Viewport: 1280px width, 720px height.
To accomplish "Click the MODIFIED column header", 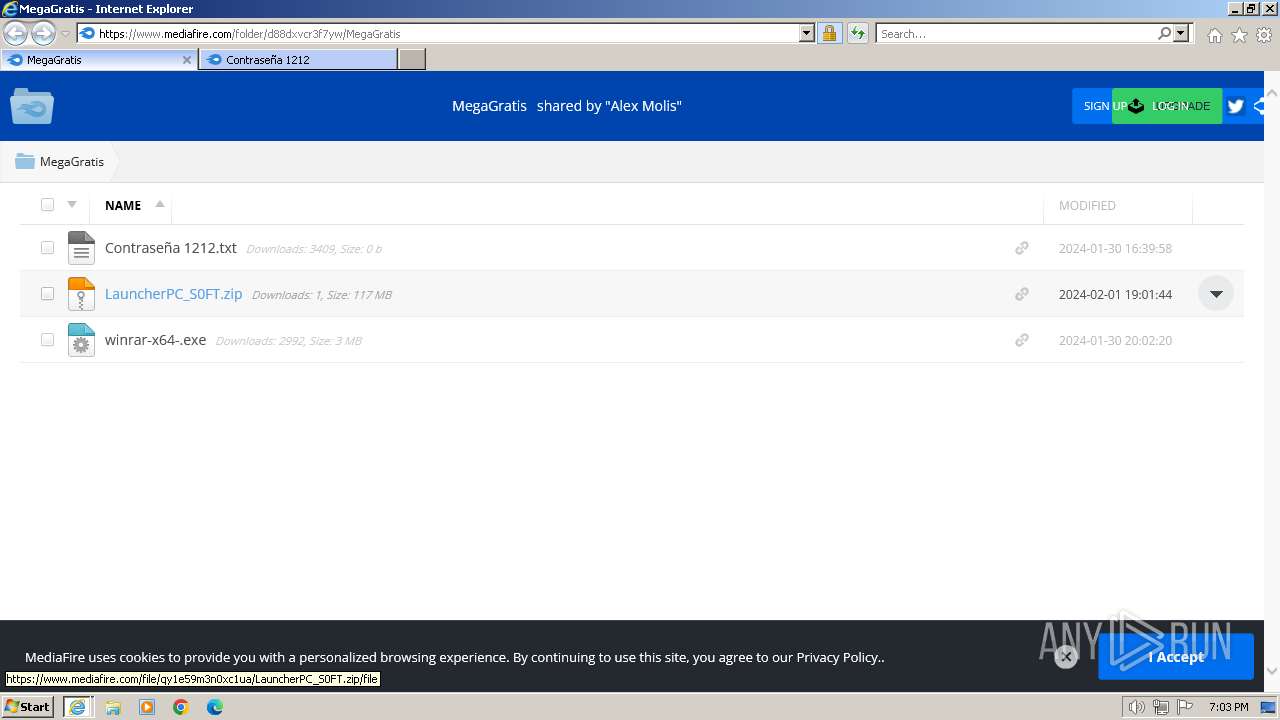I will pyautogui.click(x=1087, y=205).
